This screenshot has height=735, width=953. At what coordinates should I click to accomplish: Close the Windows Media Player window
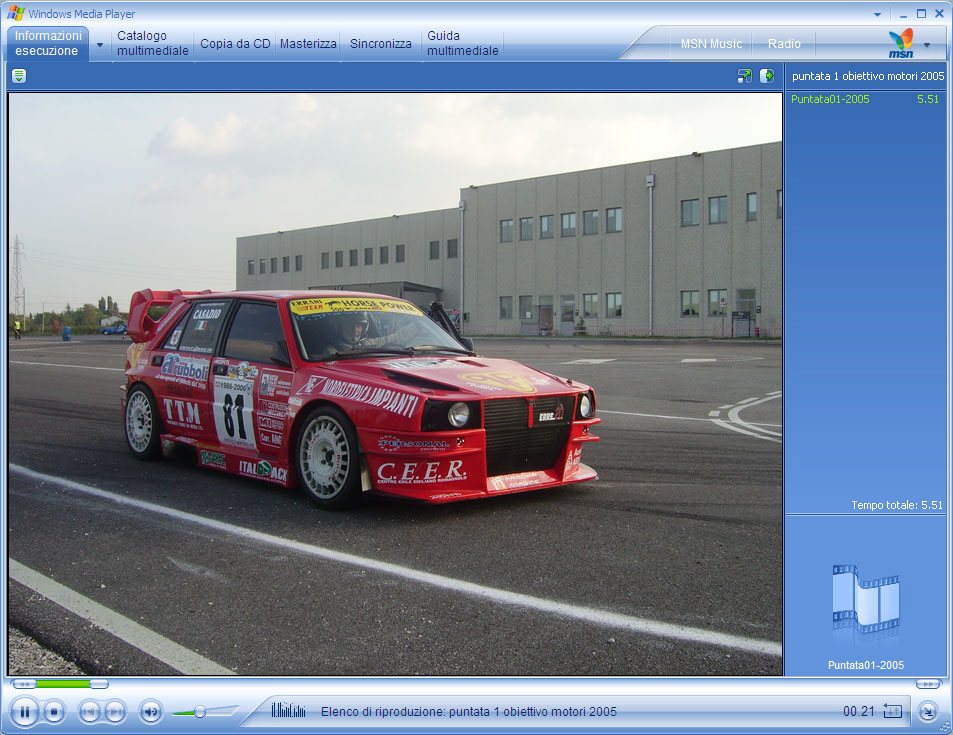pyautogui.click(x=939, y=14)
